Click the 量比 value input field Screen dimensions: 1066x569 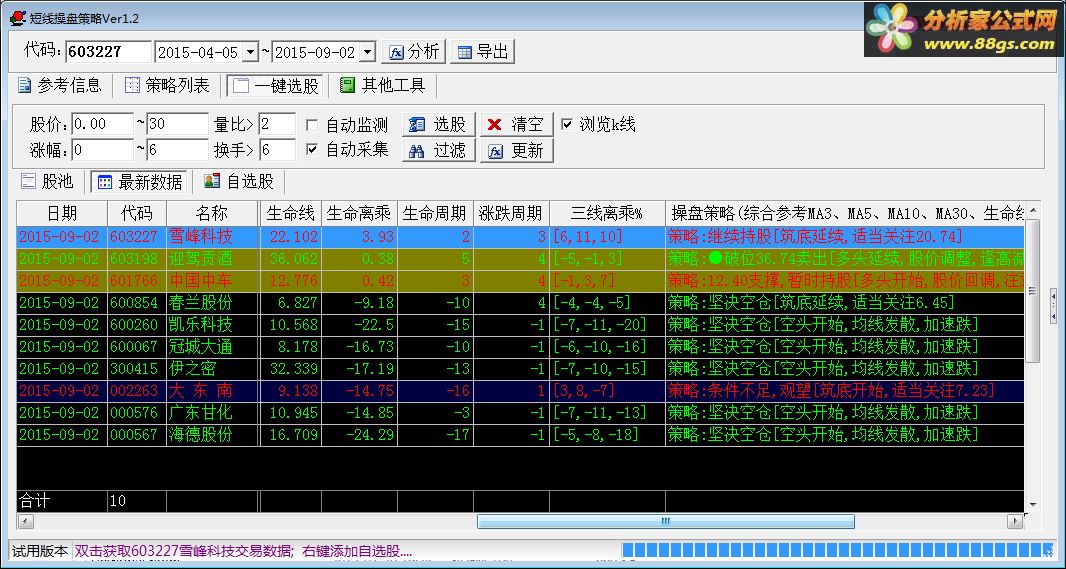point(277,124)
